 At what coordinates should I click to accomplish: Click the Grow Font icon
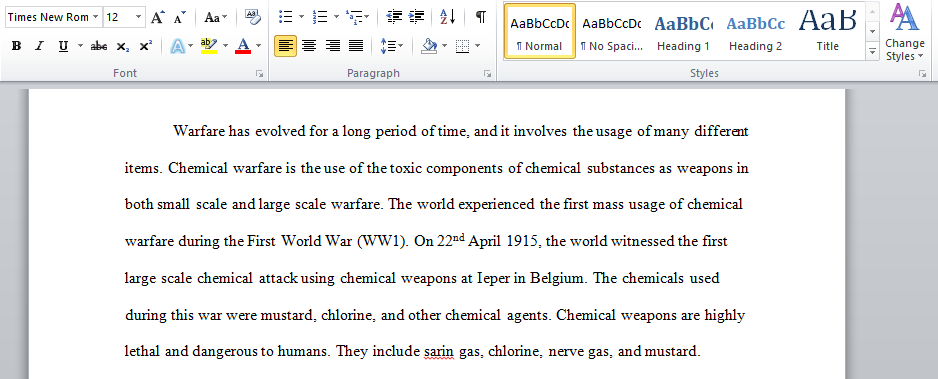[x=157, y=17]
